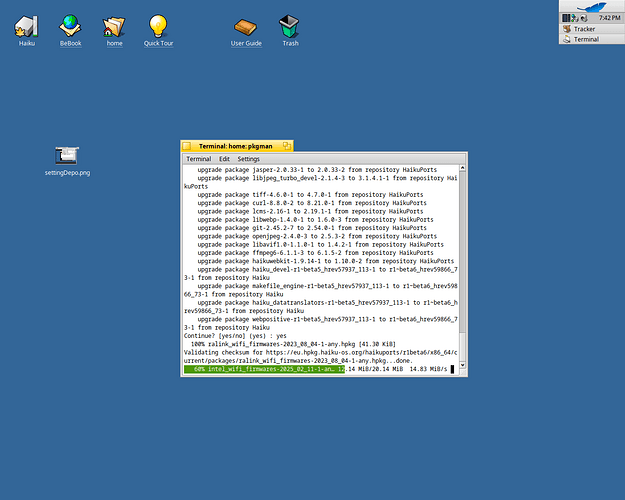The width and height of the screenshot is (625, 500).
Task: Open the Terminal menu in Terminal window
Action: click(x=199, y=159)
